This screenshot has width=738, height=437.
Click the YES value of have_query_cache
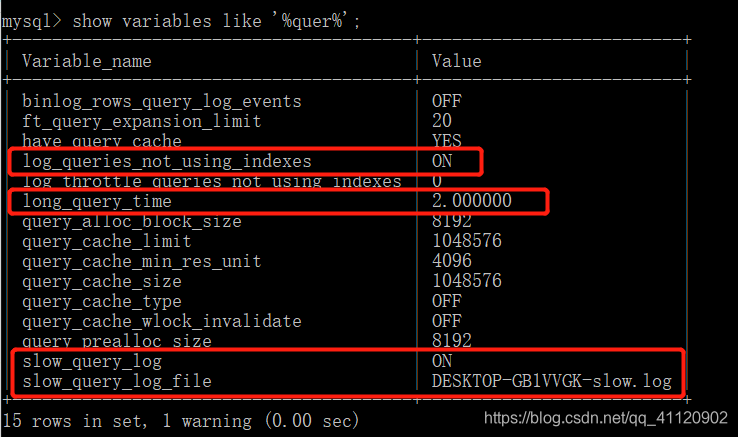tap(447, 140)
